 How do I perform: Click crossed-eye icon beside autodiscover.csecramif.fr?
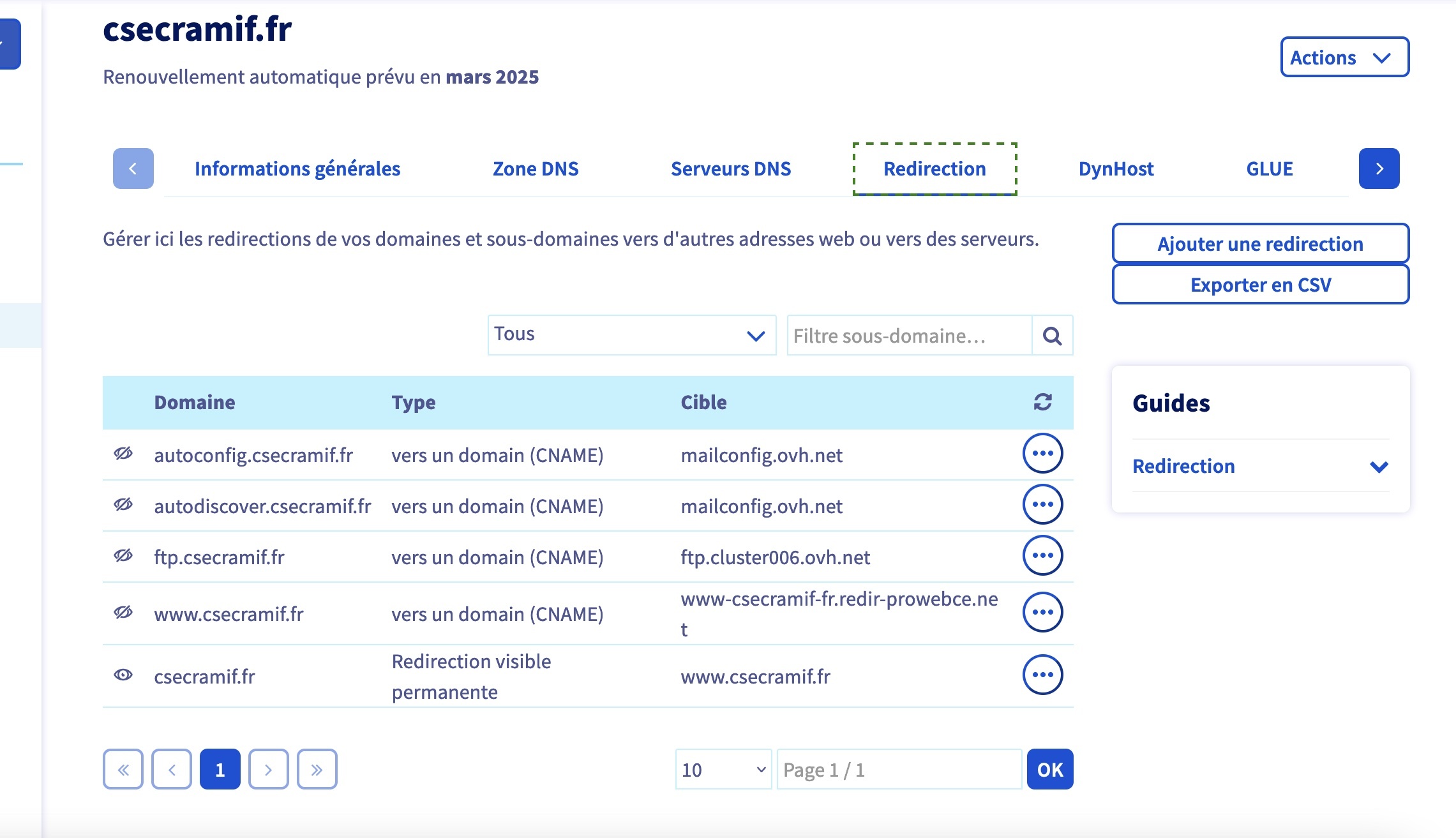point(123,505)
